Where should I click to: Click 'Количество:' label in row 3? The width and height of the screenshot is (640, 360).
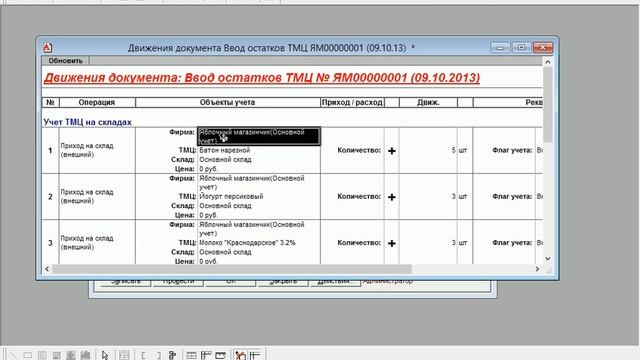pyautogui.click(x=359, y=242)
